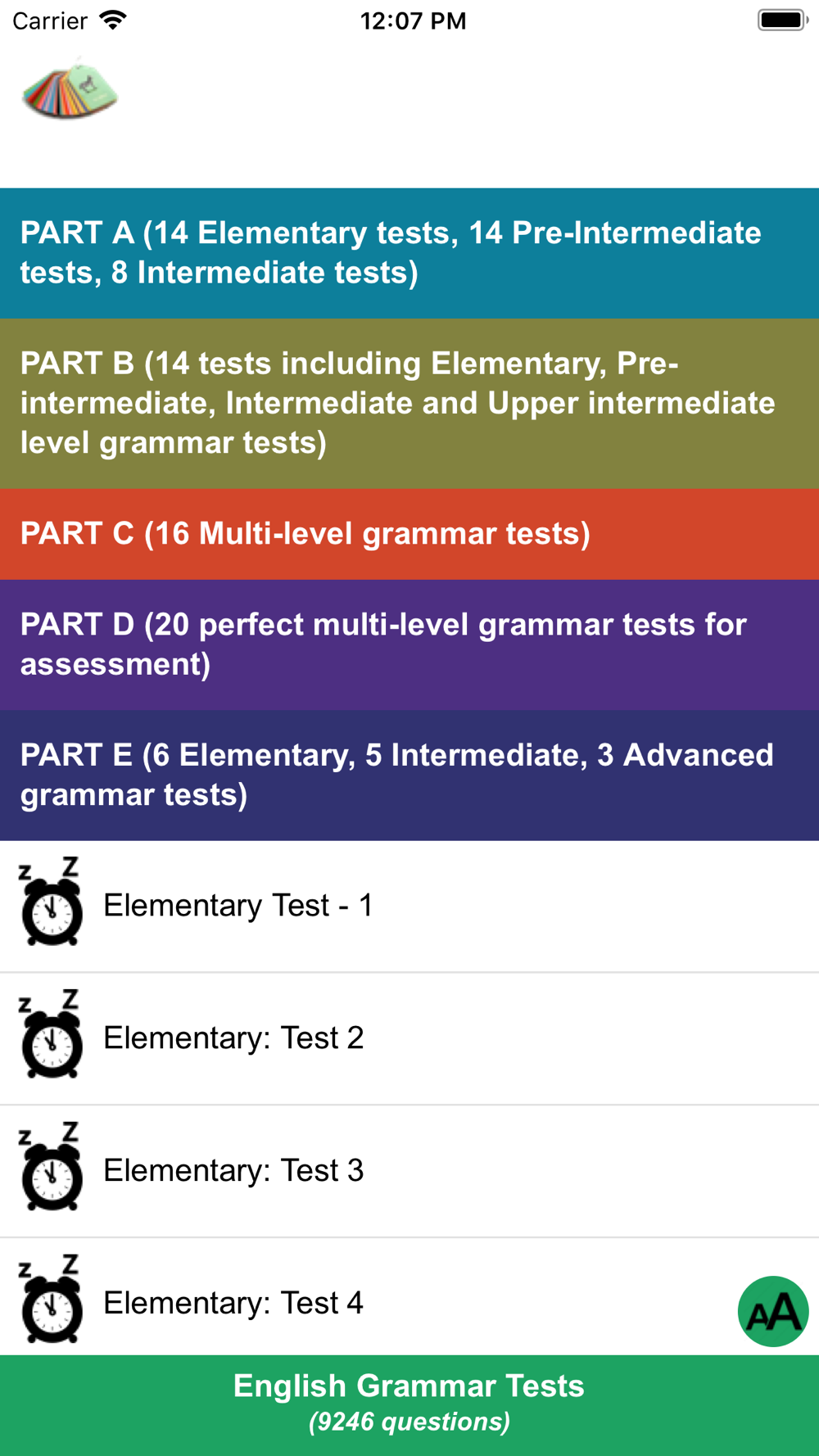
Task: Tap the green AA font size button
Action: tap(773, 1311)
